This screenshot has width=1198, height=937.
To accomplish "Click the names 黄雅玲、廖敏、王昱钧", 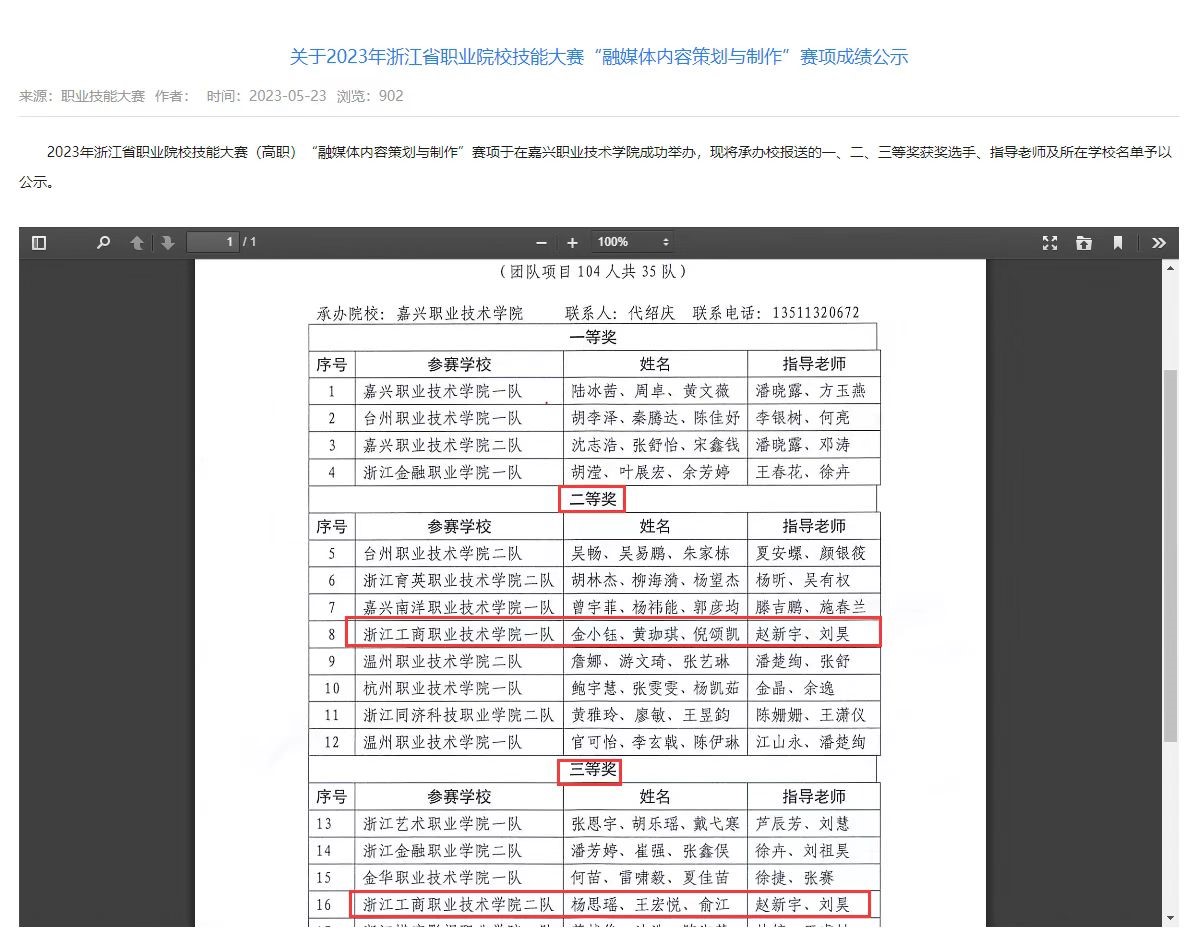I will pyautogui.click(x=650, y=715).
